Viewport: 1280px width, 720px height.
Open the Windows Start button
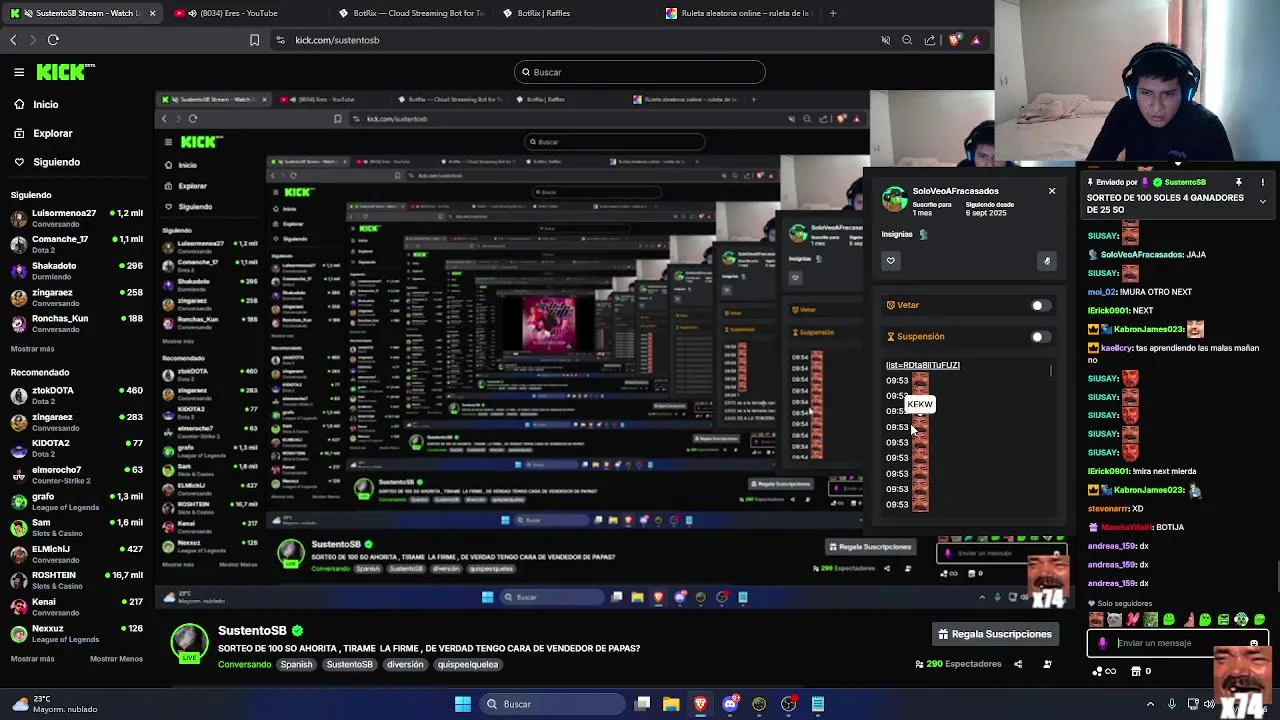[463, 704]
